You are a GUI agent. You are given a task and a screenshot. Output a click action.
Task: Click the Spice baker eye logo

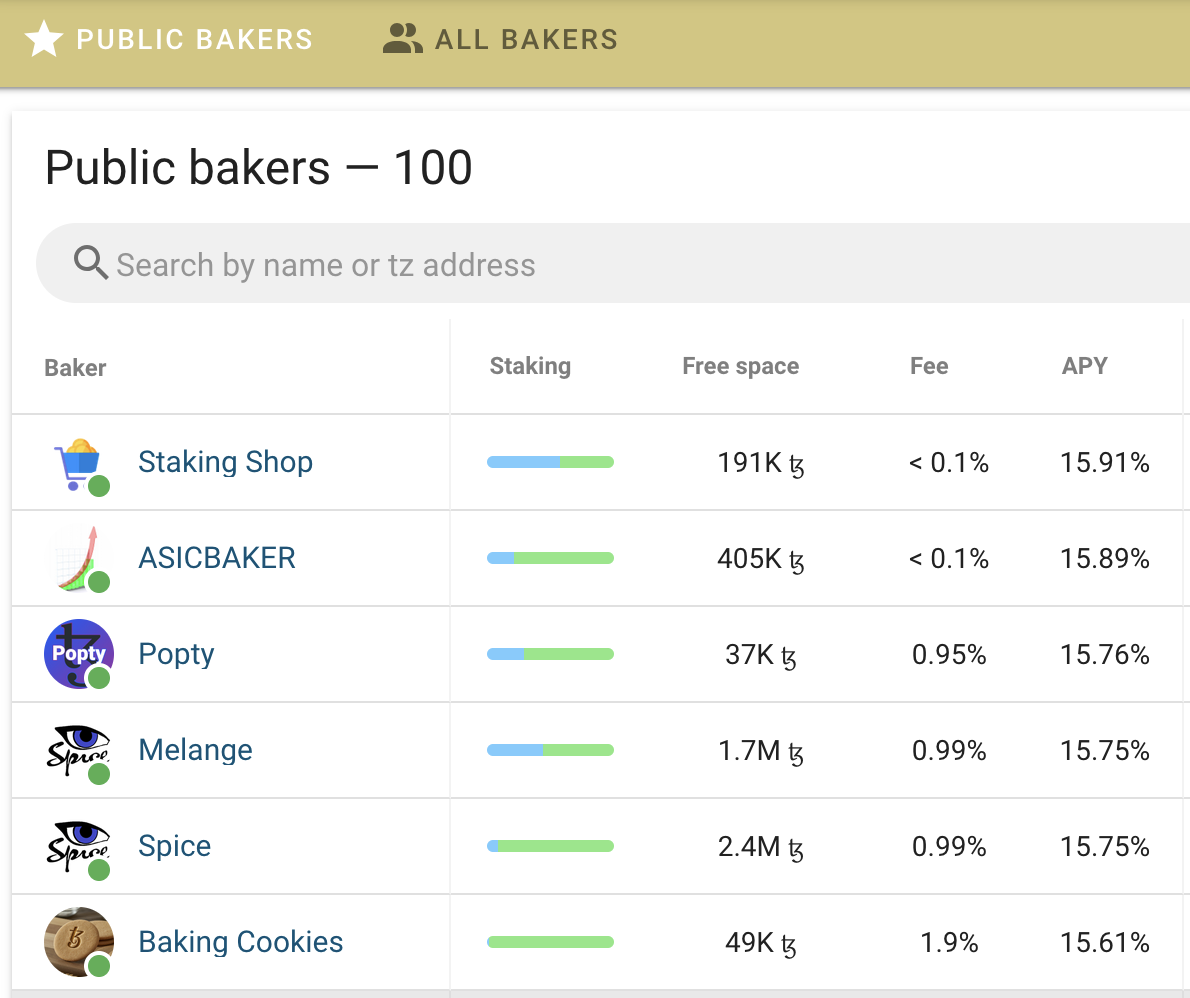pyautogui.click(x=78, y=846)
